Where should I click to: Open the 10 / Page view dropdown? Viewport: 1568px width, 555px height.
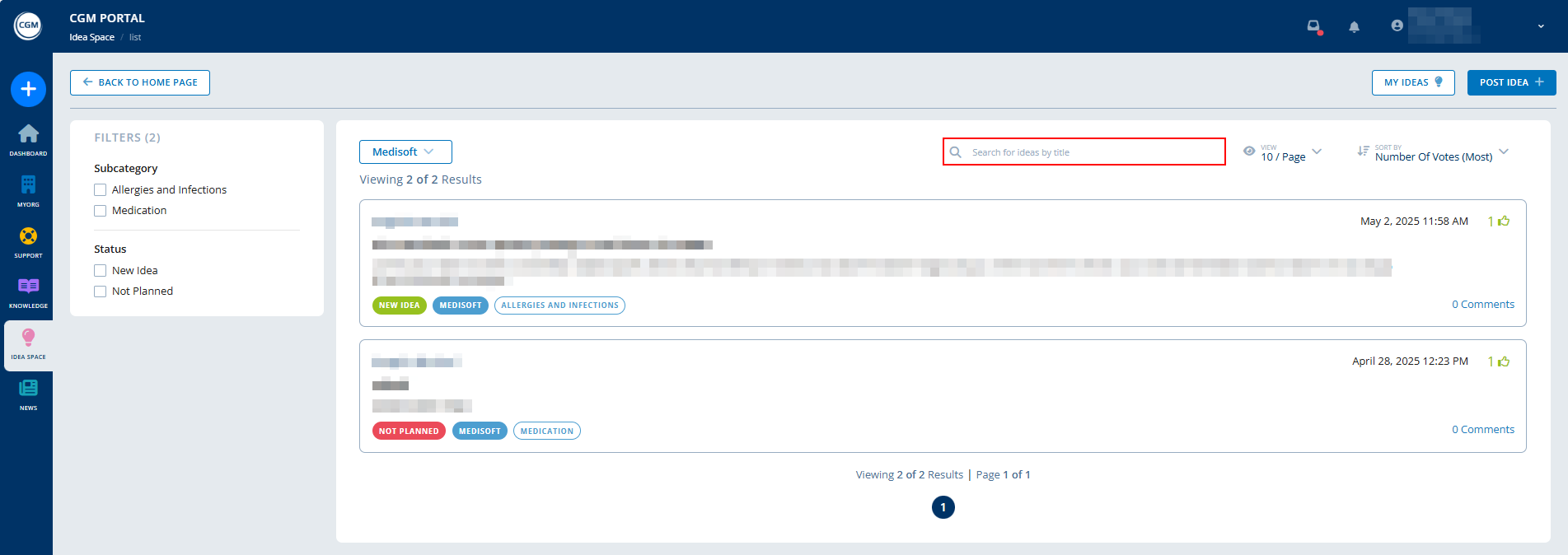[1284, 153]
